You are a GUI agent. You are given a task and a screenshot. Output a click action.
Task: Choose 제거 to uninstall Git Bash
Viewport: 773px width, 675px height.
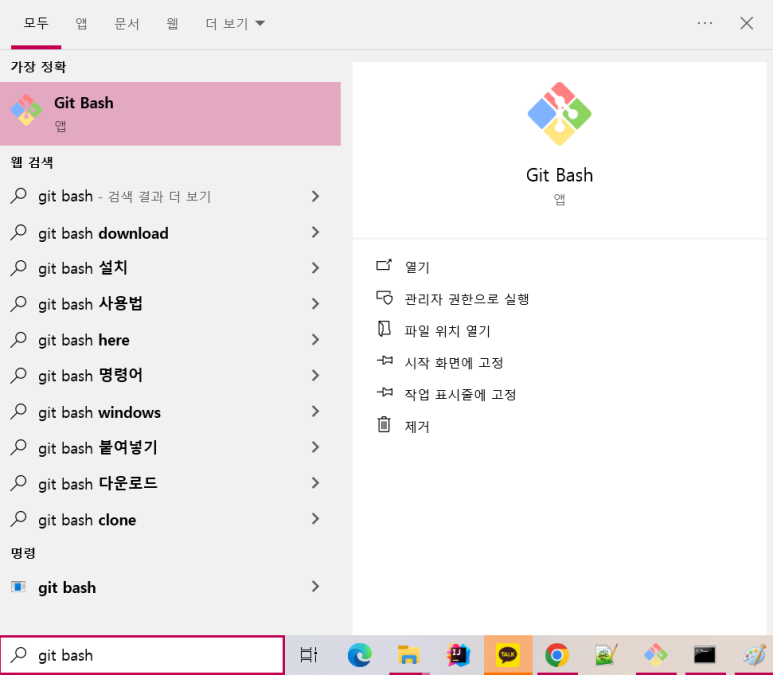(x=417, y=426)
